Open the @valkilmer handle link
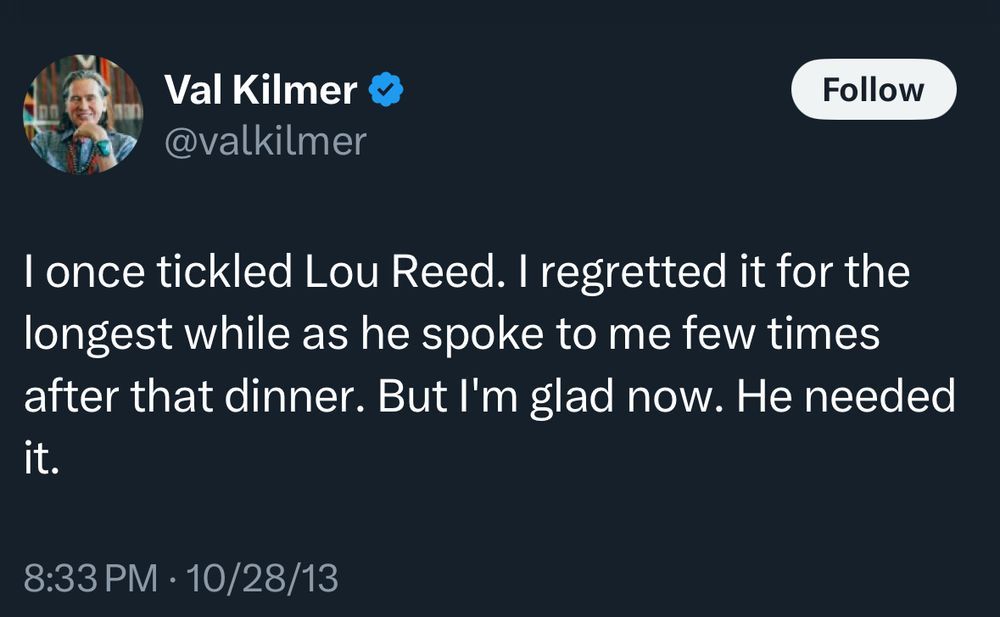This screenshot has height=617, width=1000. [x=266, y=141]
